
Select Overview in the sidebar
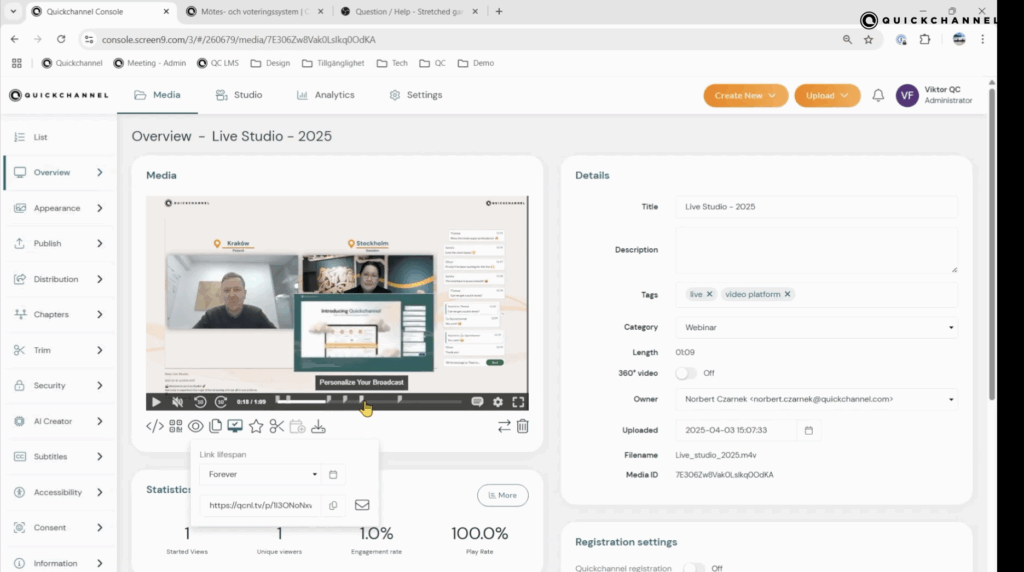click(59, 172)
